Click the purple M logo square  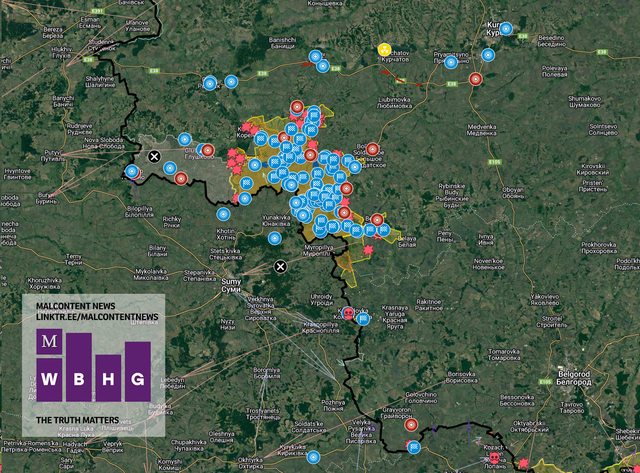point(49,343)
